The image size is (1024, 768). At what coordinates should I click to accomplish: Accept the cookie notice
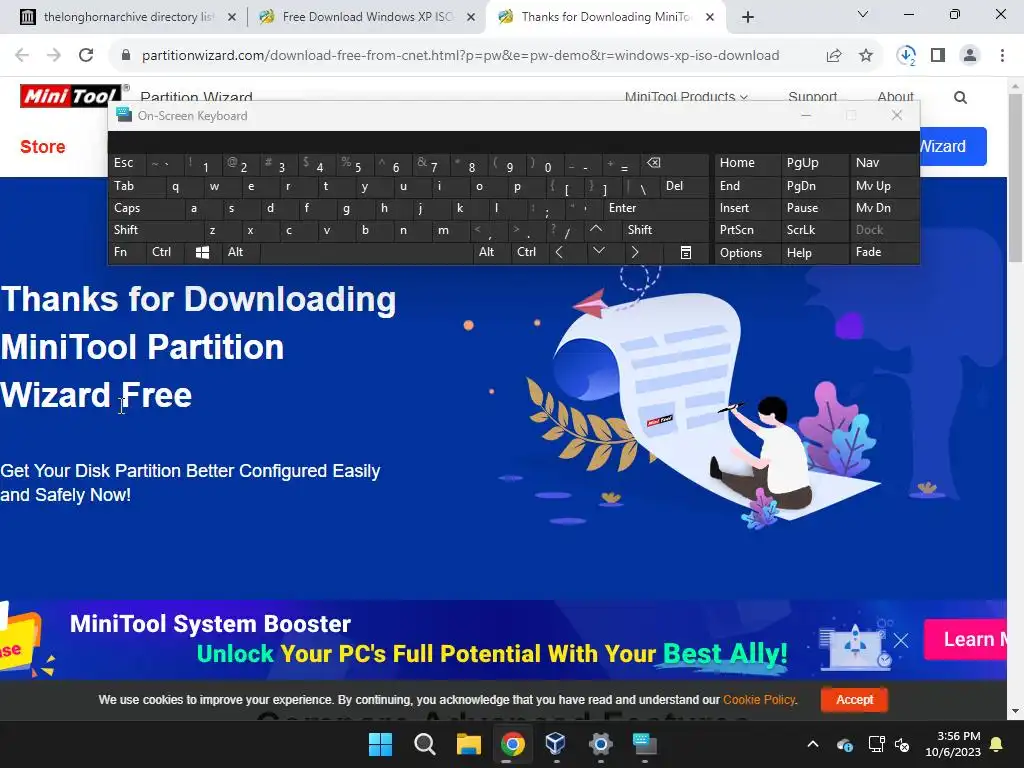pos(854,699)
